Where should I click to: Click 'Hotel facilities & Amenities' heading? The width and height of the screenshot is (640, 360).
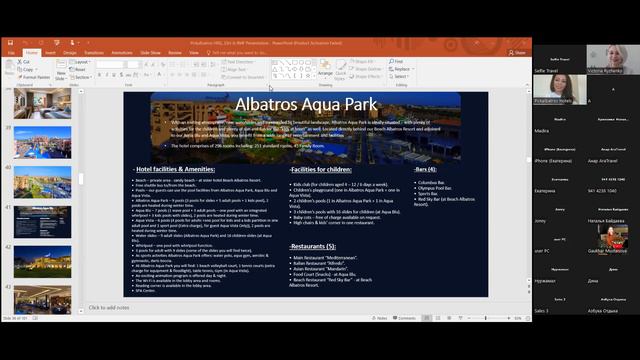click(x=176, y=169)
